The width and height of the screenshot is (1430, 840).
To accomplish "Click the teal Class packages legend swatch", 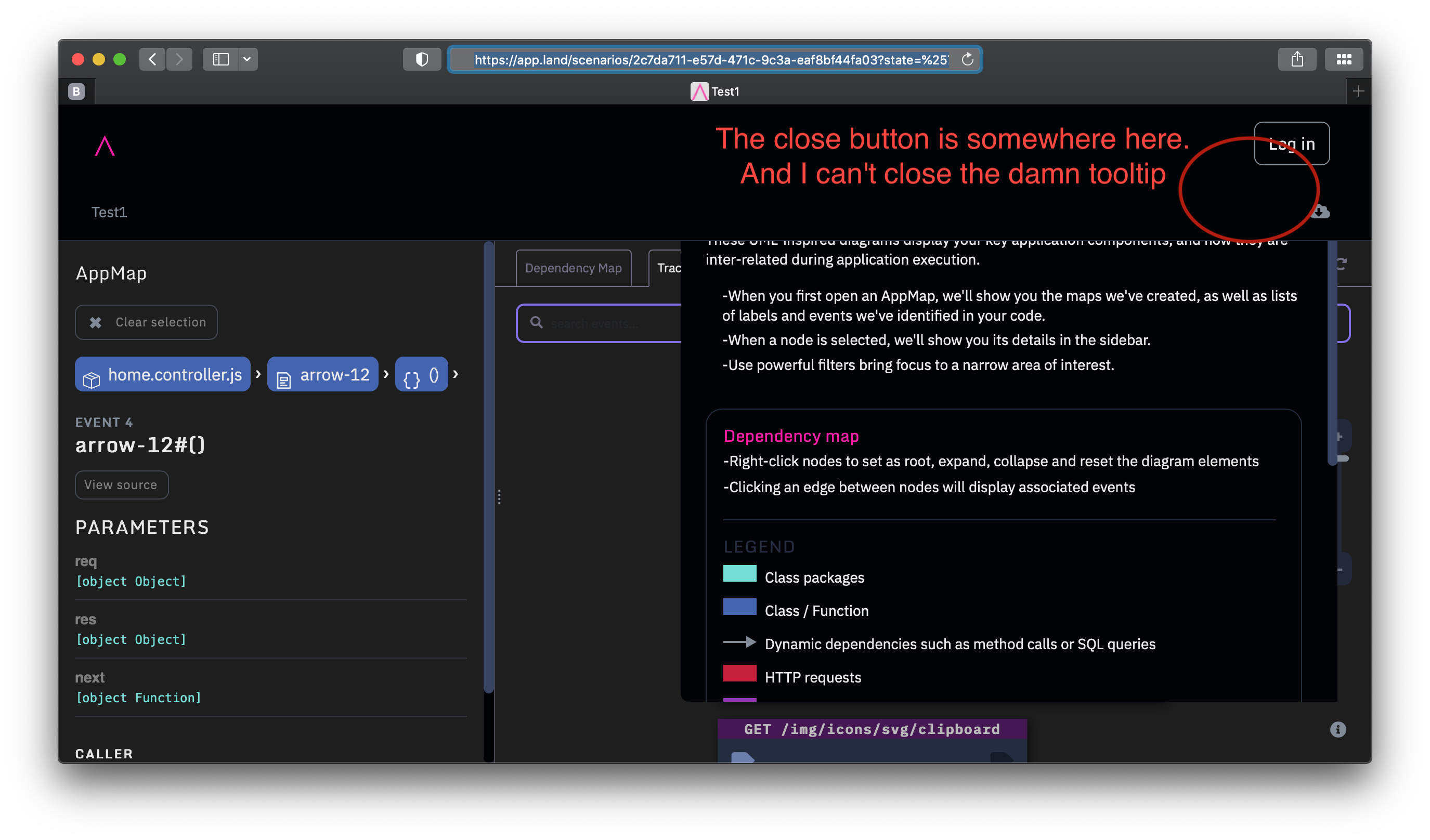I will pyautogui.click(x=739, y=574).
